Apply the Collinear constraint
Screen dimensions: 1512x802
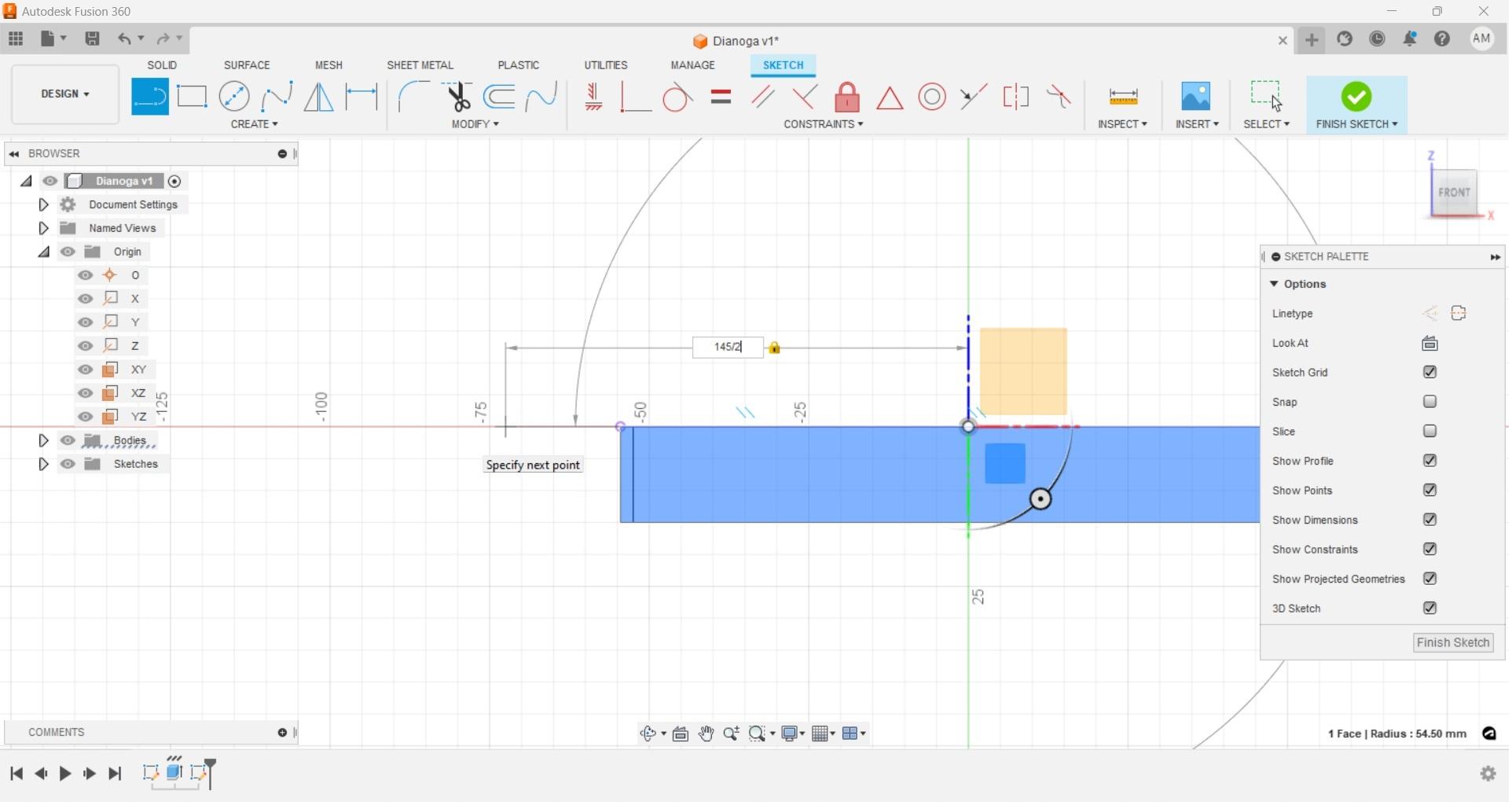(x=974, y=97)
